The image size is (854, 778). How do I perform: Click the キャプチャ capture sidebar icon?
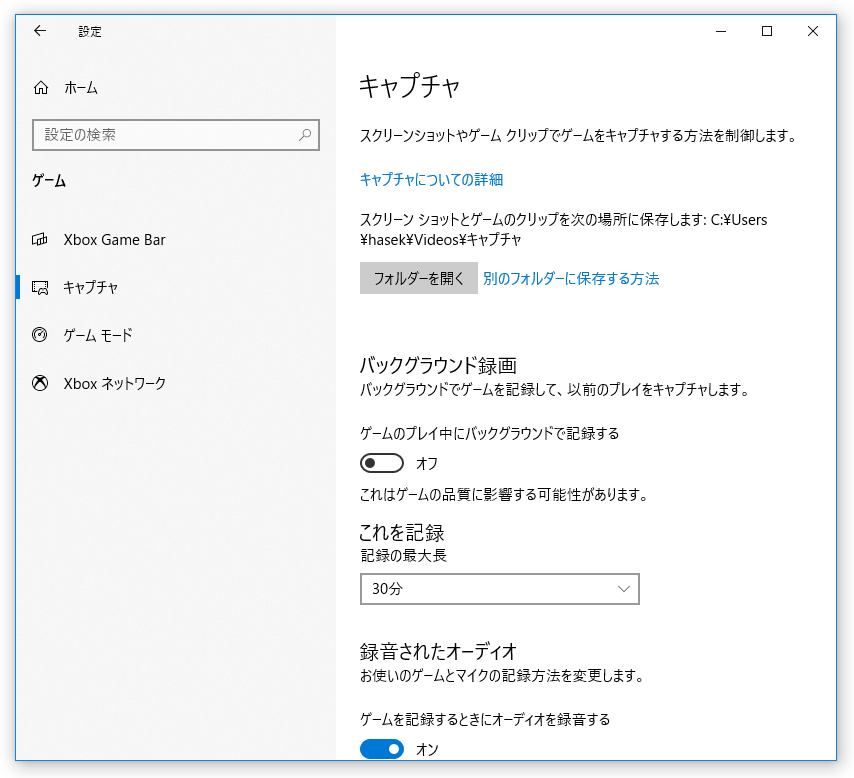[40, 287]
